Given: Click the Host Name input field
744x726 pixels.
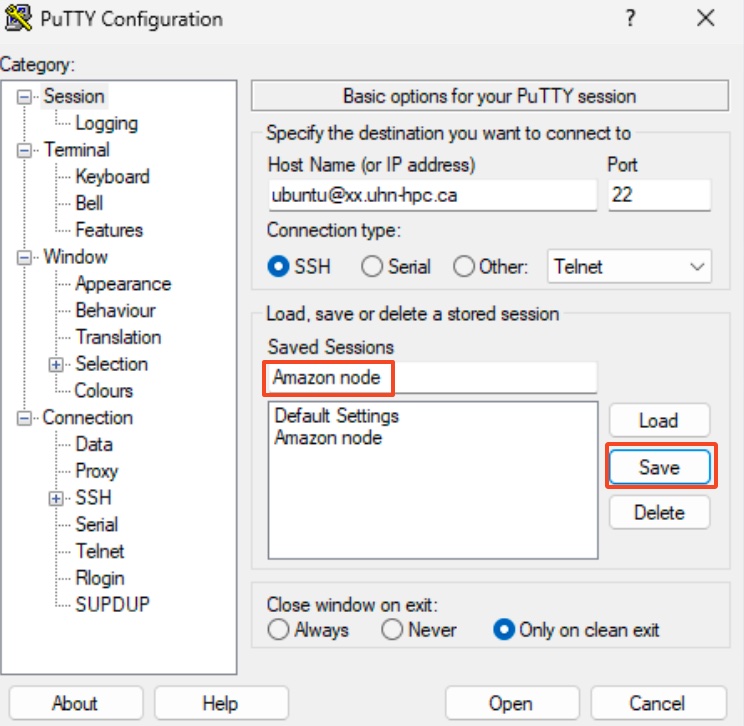Looking at the screenshot, I should pos(432,195).
